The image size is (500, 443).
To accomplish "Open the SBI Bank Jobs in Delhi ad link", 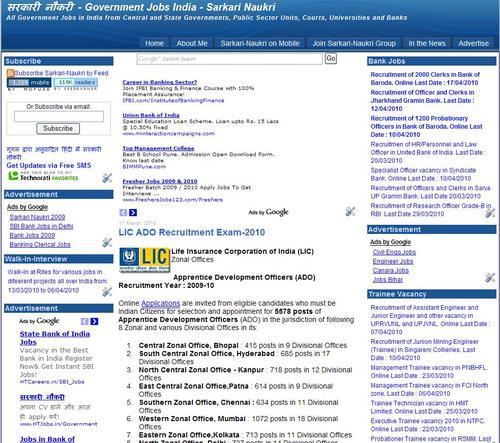I will point(41,226).
